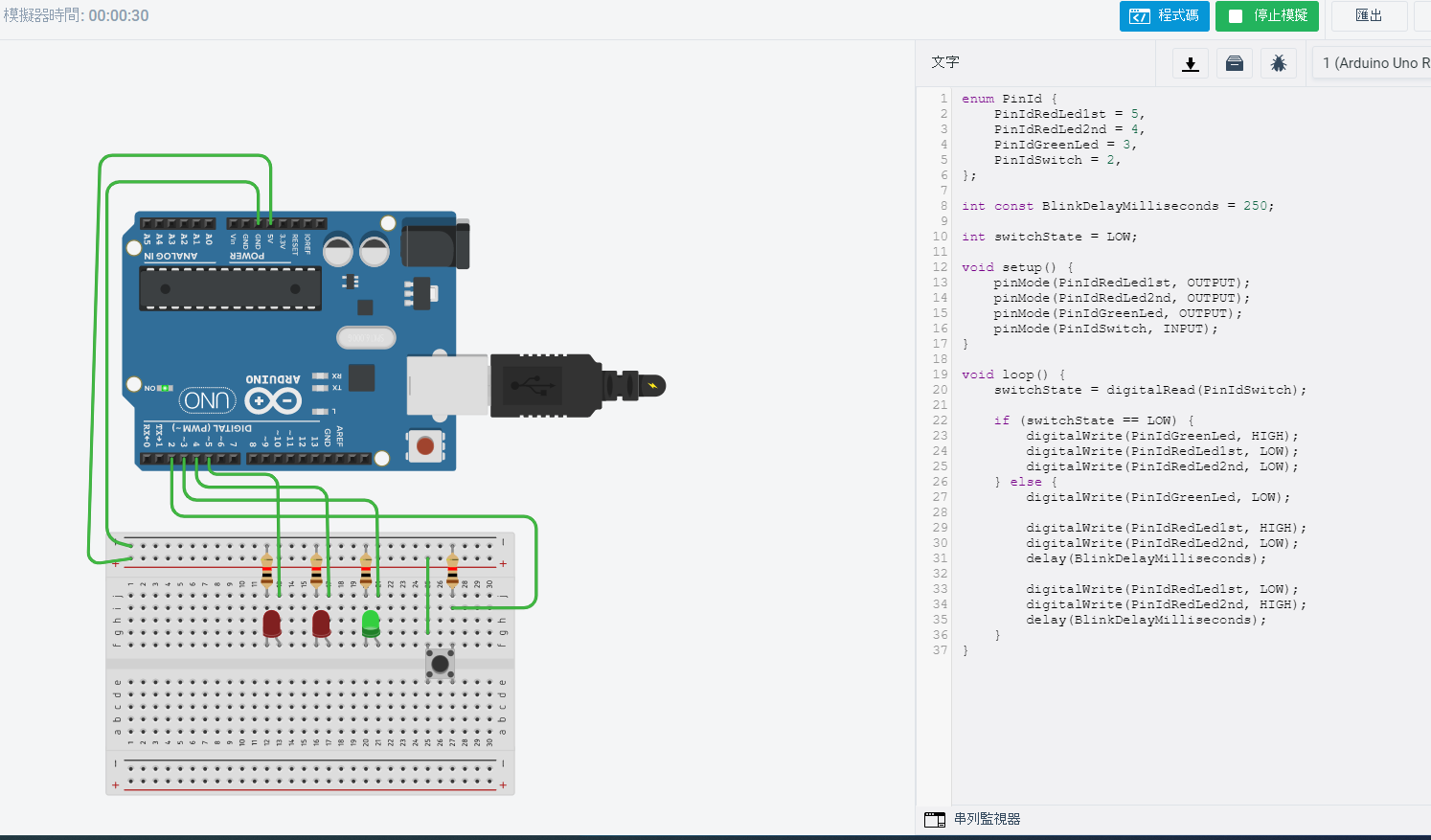
Task: Select the leftmost red LED
Action: click(272, 624)
